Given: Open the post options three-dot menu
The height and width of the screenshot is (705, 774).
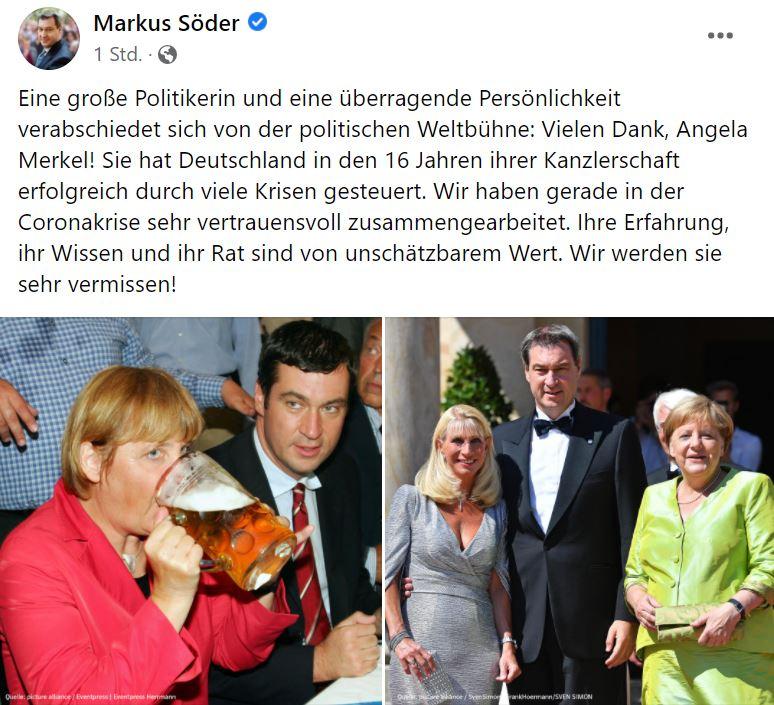Looking at the screenshot, I should coord(720,35).
